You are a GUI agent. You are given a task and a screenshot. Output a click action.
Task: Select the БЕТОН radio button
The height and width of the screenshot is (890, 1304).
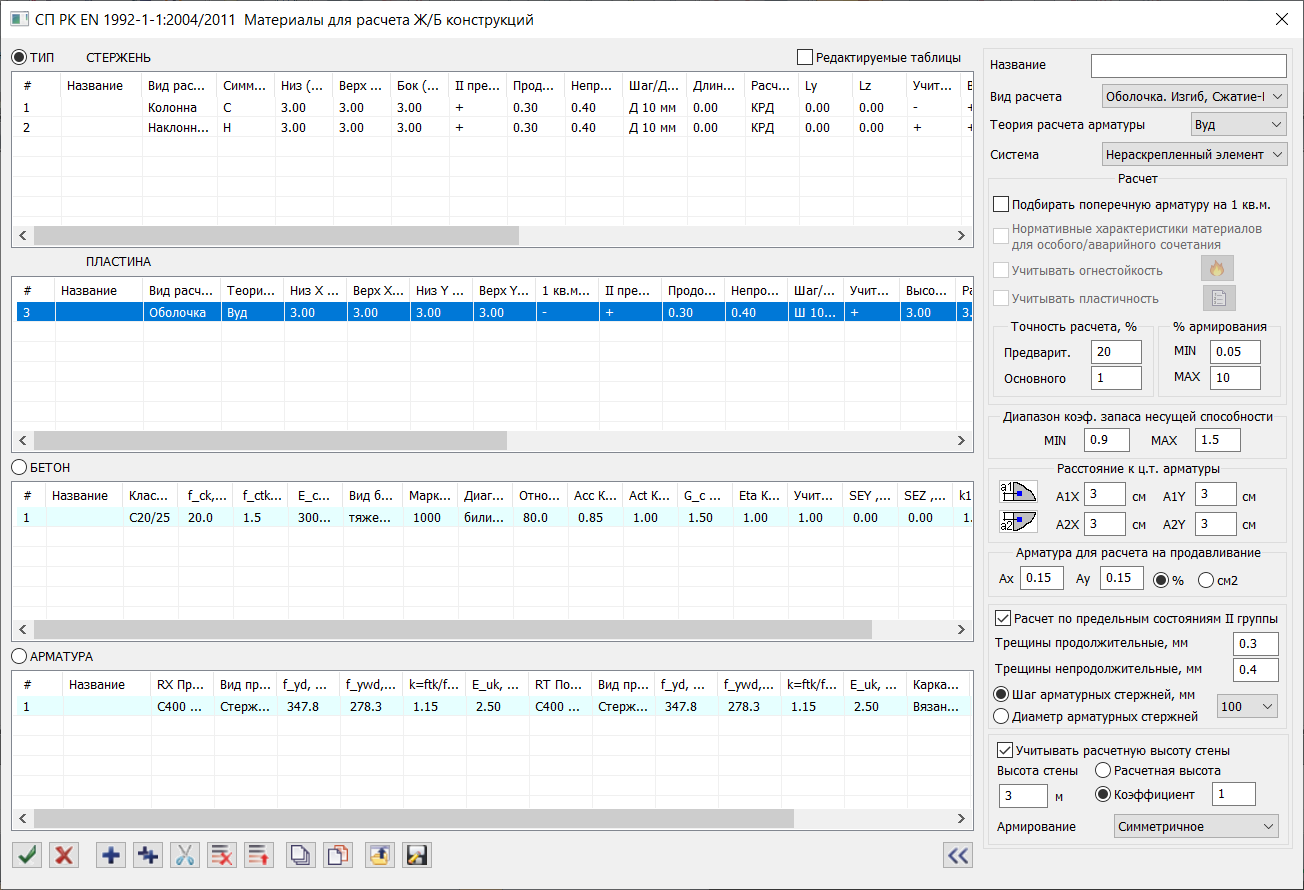coord(19,467)
